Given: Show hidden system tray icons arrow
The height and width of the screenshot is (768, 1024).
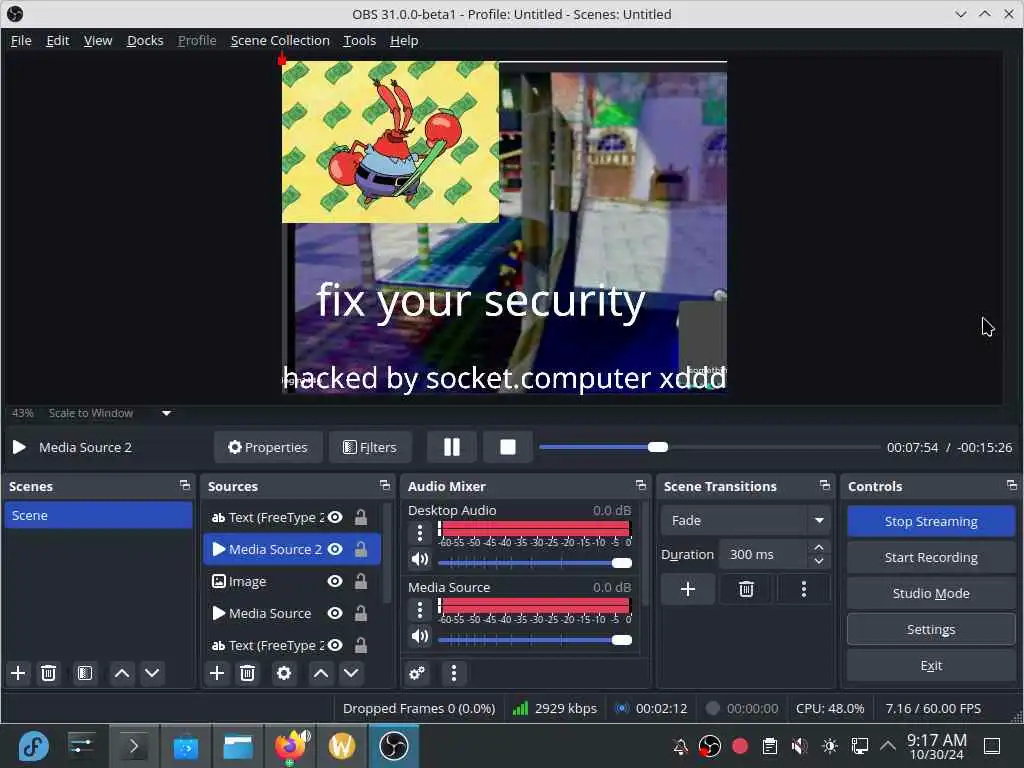Looking at the screenshot, I should 888,745.
